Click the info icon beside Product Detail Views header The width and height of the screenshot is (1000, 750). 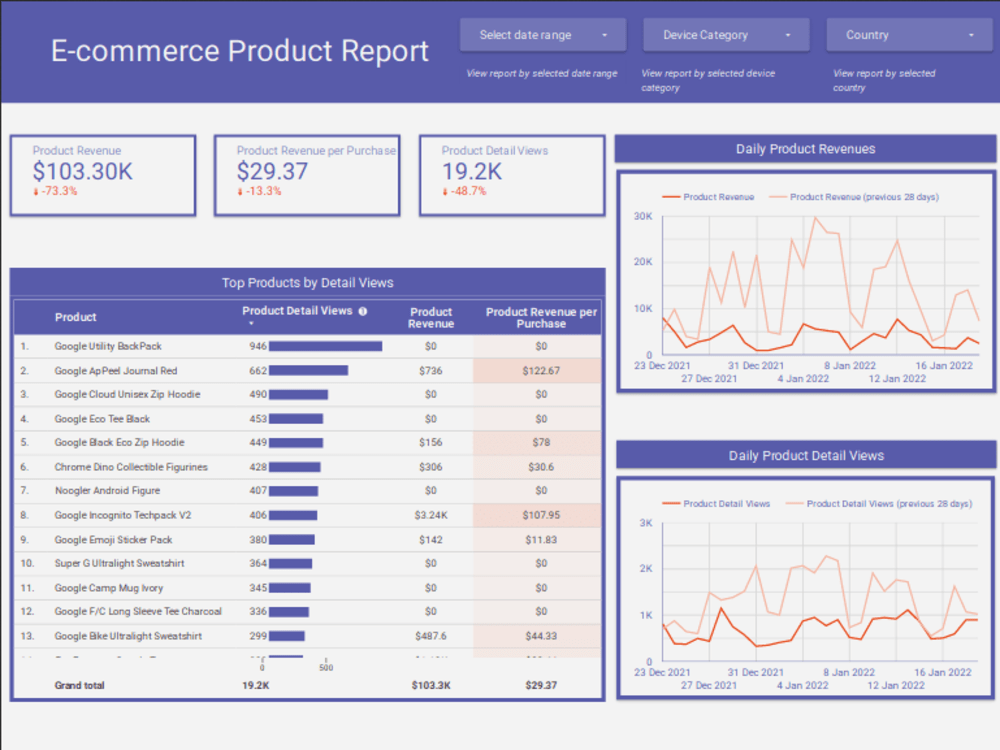click(x=362, y=311)
